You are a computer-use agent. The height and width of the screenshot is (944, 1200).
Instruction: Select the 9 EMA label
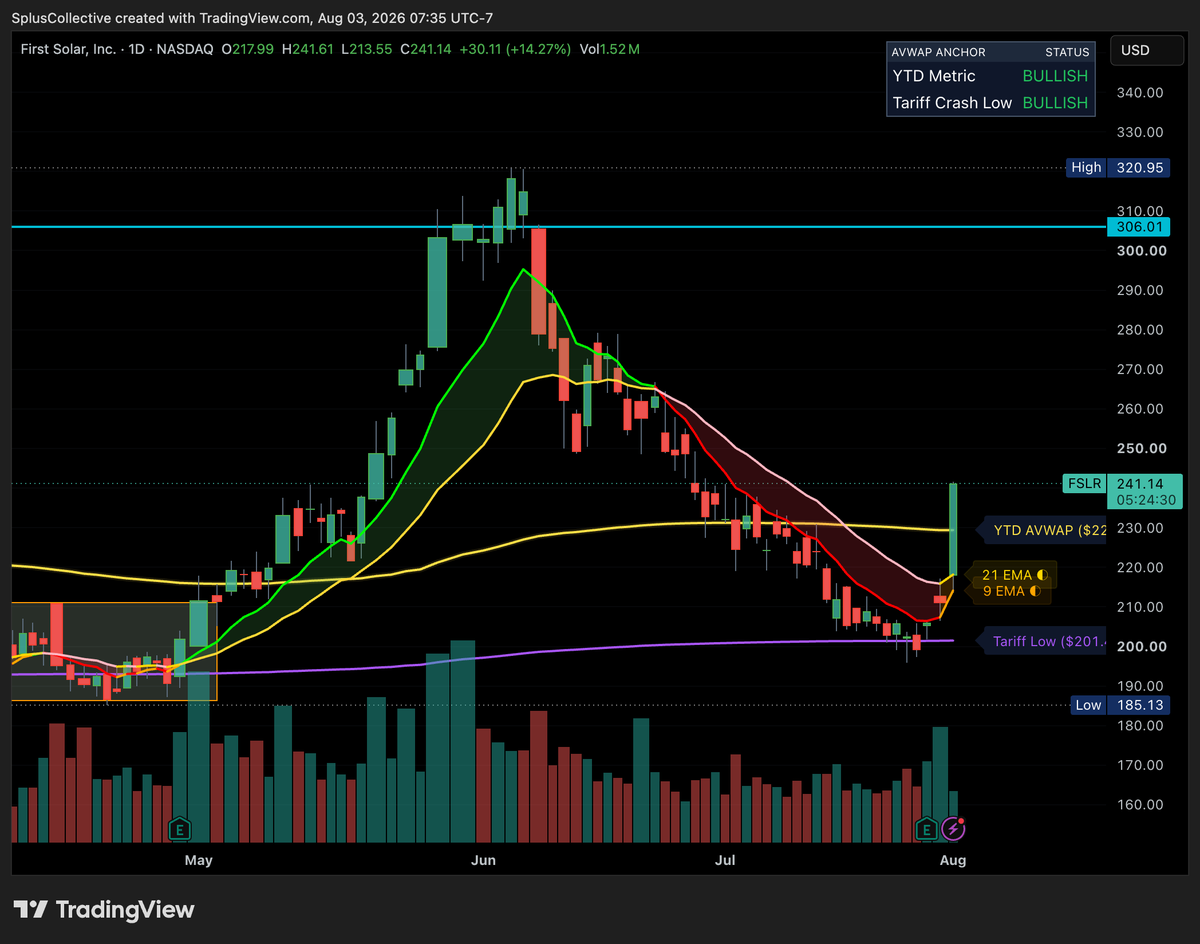[1007, 591]
